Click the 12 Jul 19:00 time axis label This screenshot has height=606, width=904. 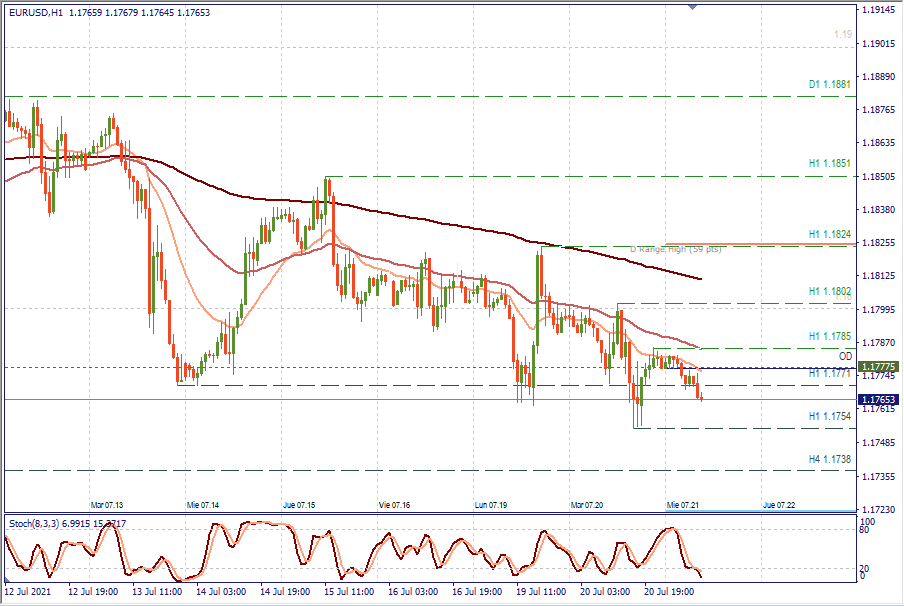93,592
